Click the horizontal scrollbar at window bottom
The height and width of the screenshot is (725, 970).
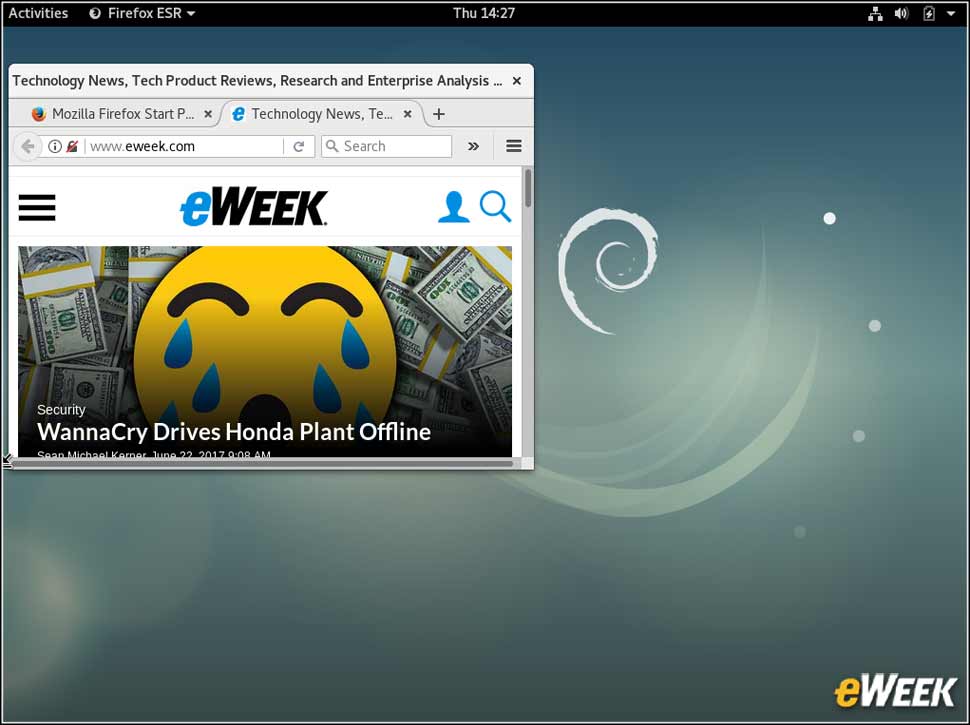click(x=262, y=463)
